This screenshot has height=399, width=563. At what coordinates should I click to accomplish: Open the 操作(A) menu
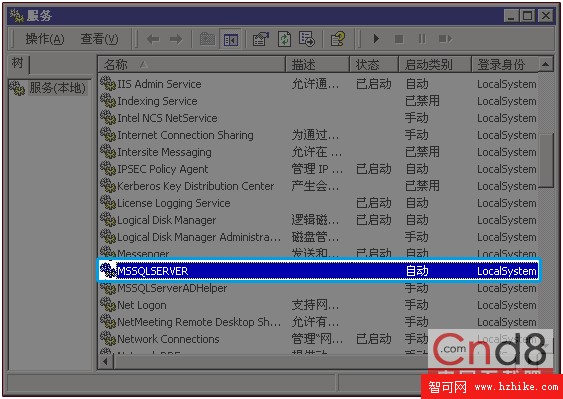point(45,39)
